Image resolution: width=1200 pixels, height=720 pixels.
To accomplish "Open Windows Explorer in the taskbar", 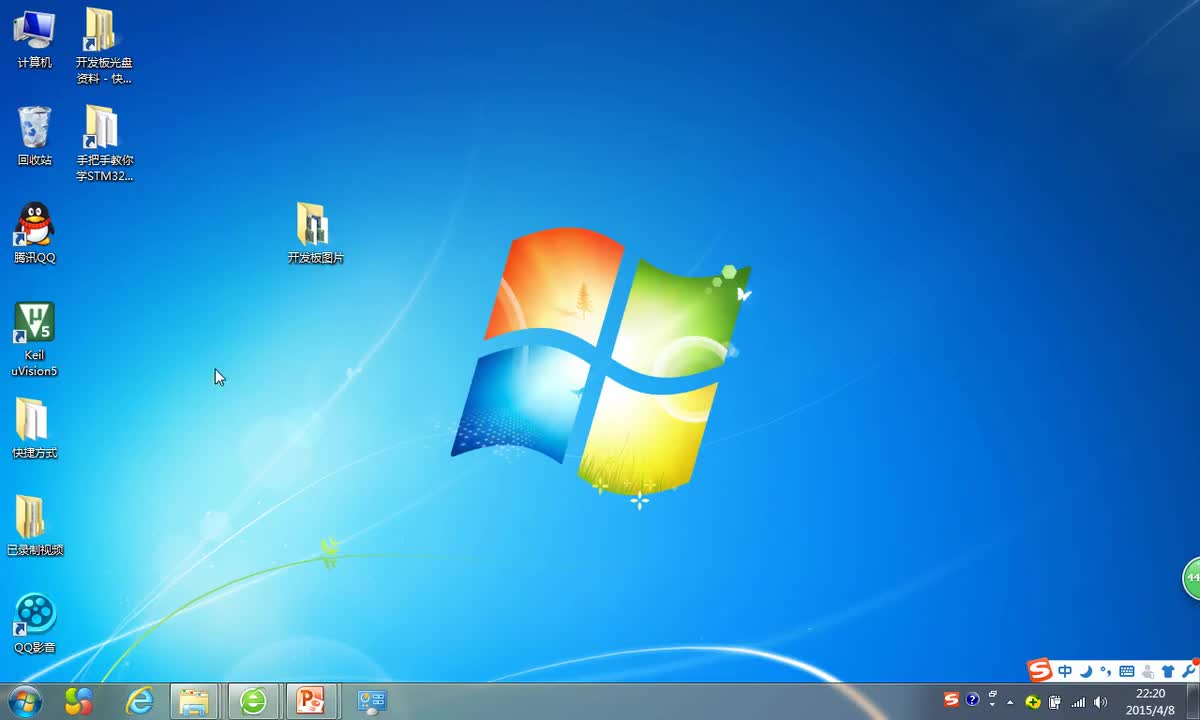I will coord(194,701).
